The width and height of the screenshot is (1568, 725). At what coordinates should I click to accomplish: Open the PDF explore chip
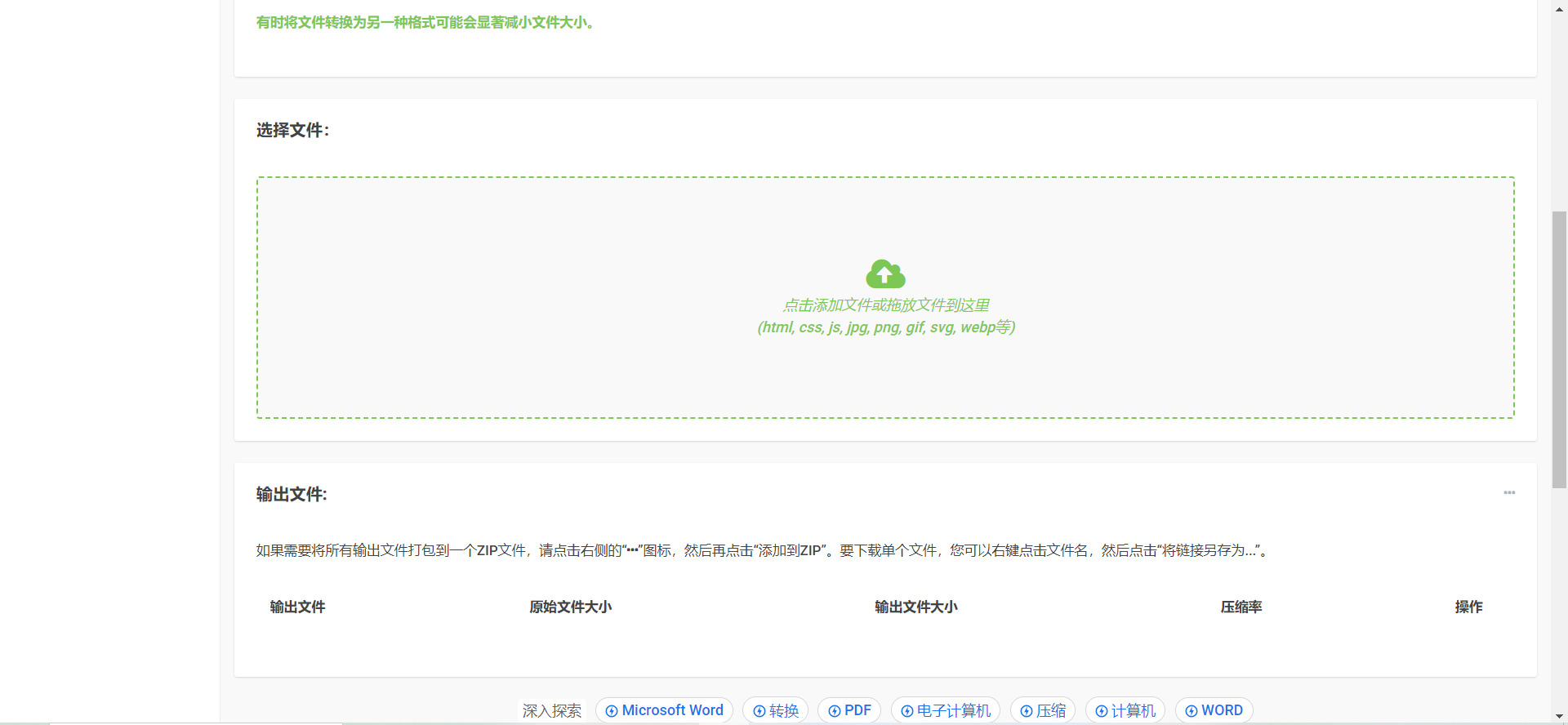pos(849,710)
